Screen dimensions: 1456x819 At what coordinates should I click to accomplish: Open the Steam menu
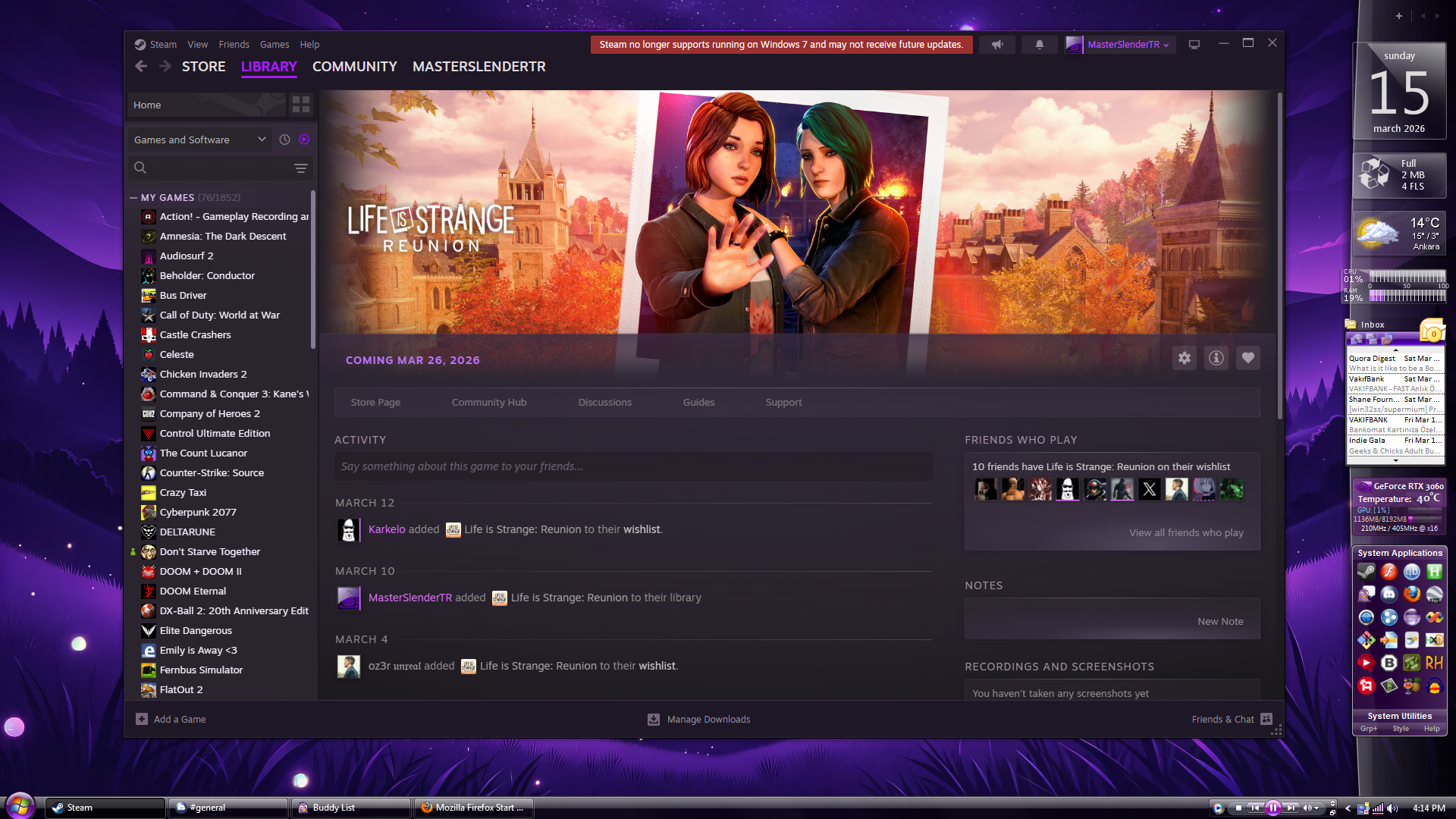tap(162, 45)
